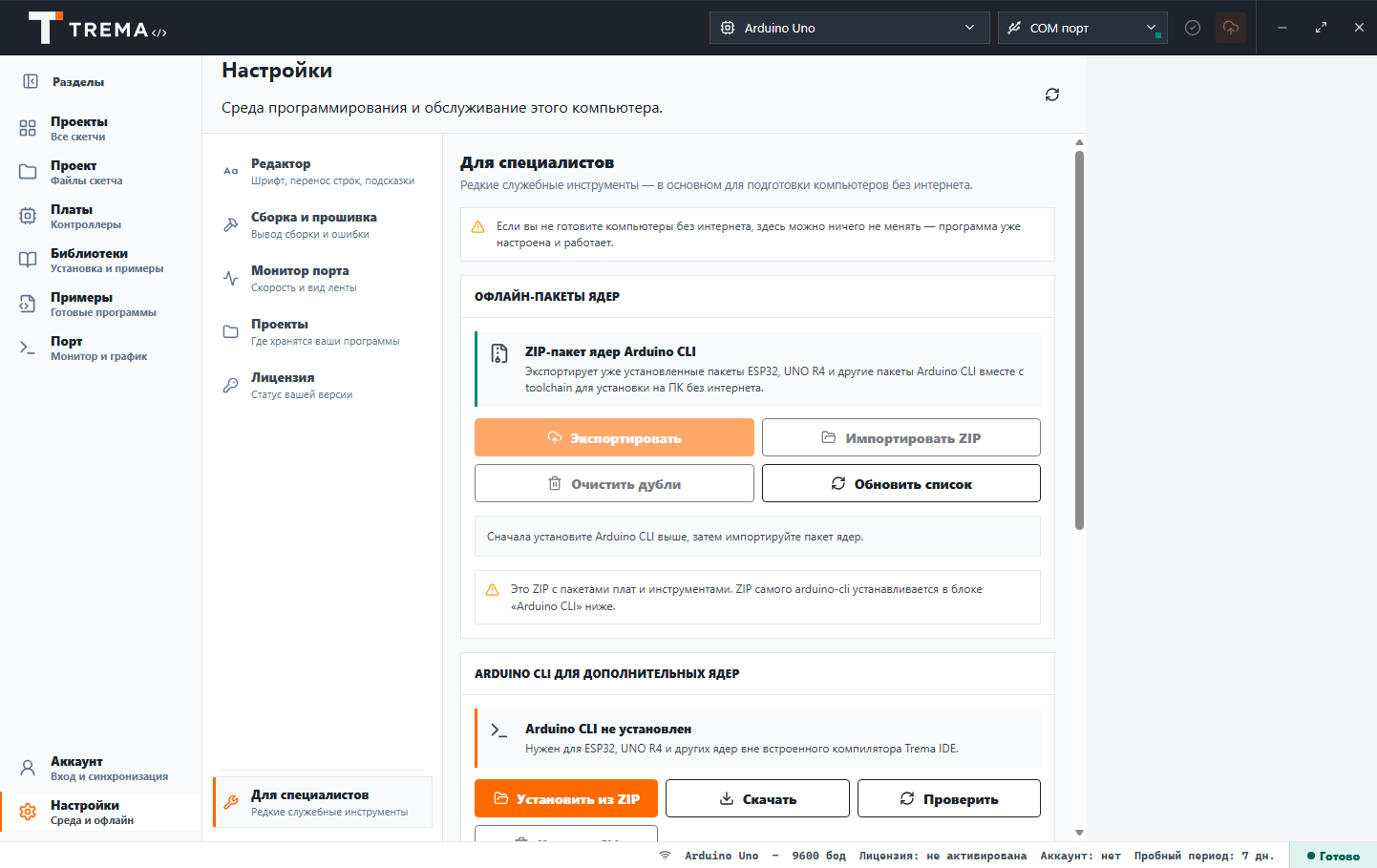The image size is (1377, 868).
Task: Click the Настройки gear icon in sidebar
Action: [x=28, y=812]
